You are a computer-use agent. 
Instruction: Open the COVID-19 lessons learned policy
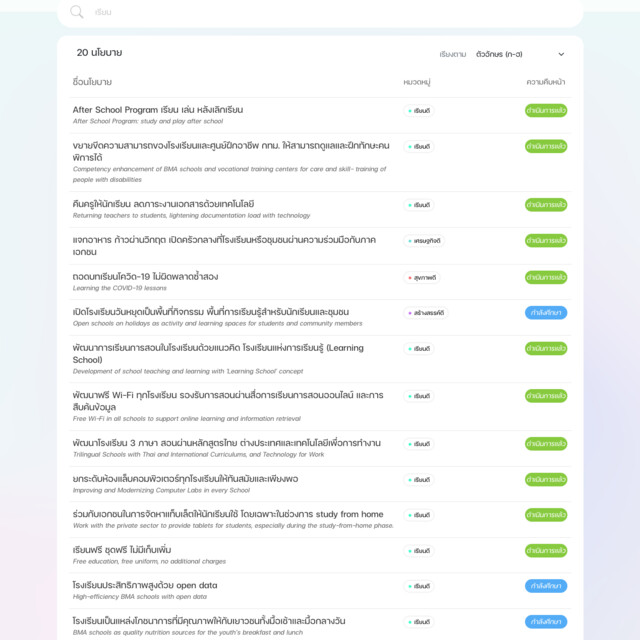pos(146,276)
